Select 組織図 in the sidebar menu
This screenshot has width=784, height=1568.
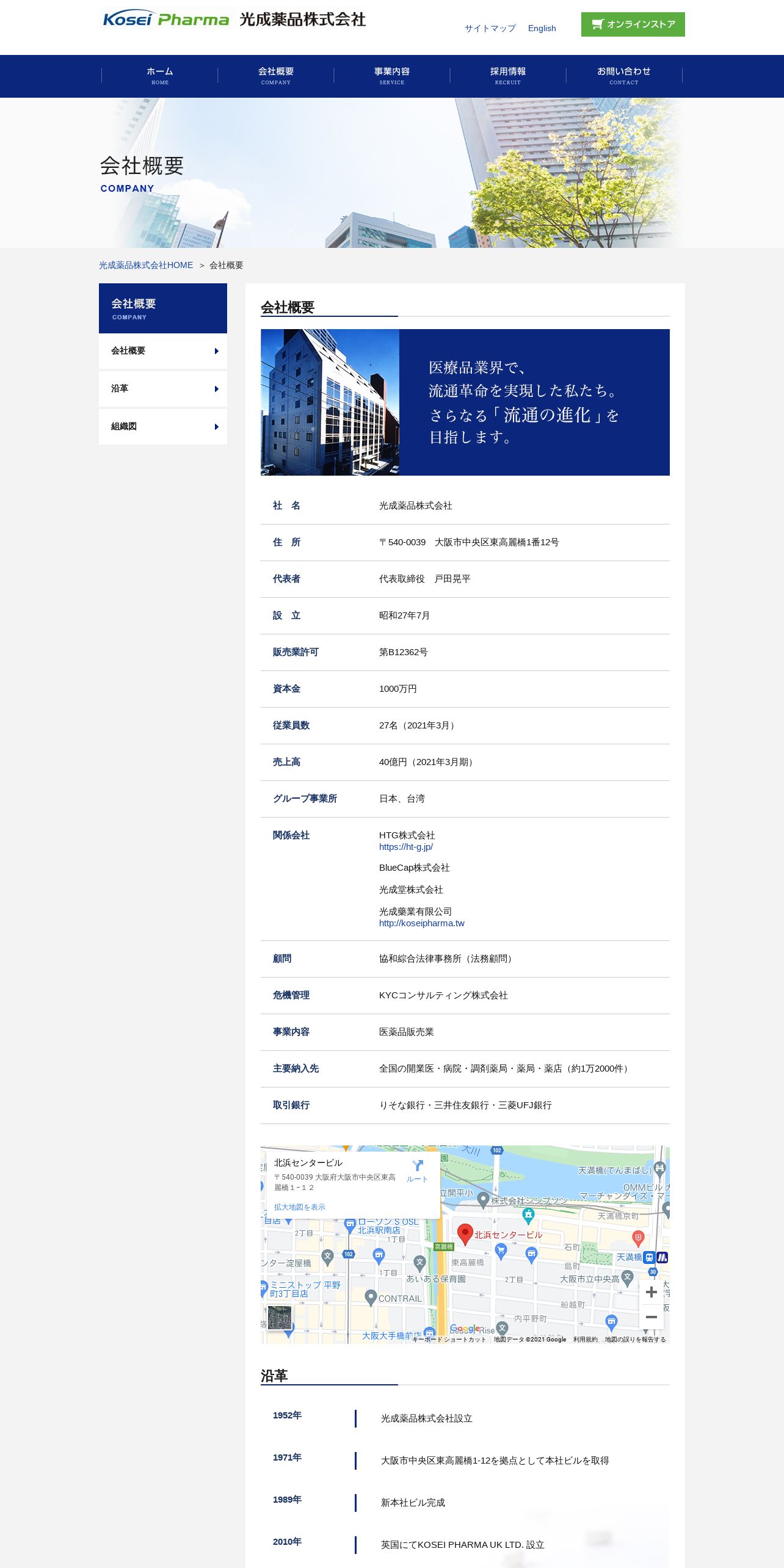point(163,427)
